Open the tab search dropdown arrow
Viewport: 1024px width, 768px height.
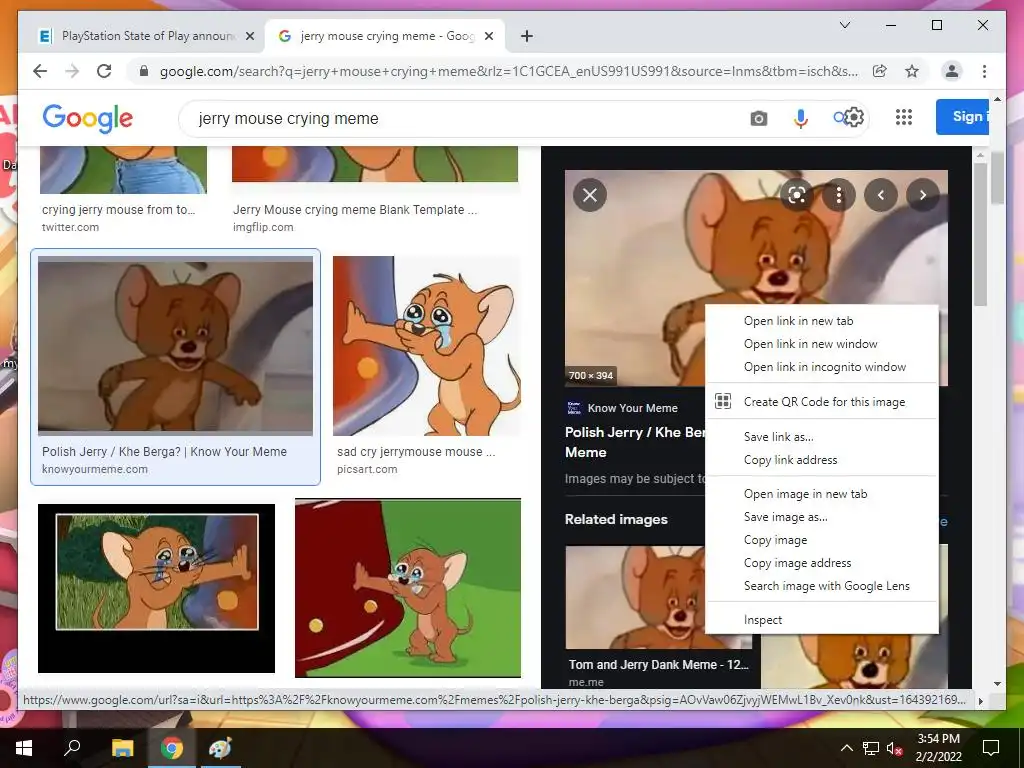tap(844, 25)
